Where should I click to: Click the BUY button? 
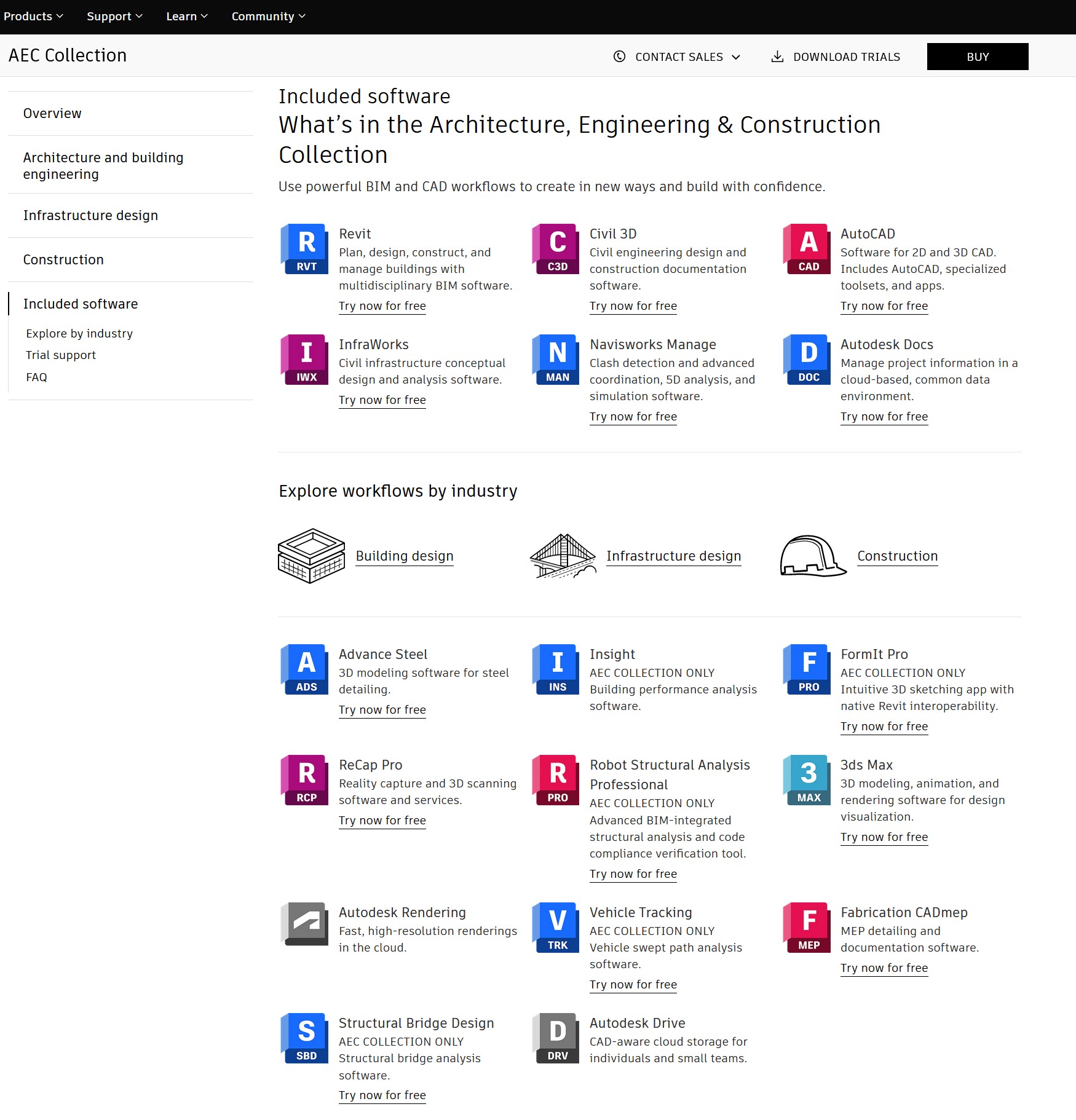point(977,56)
